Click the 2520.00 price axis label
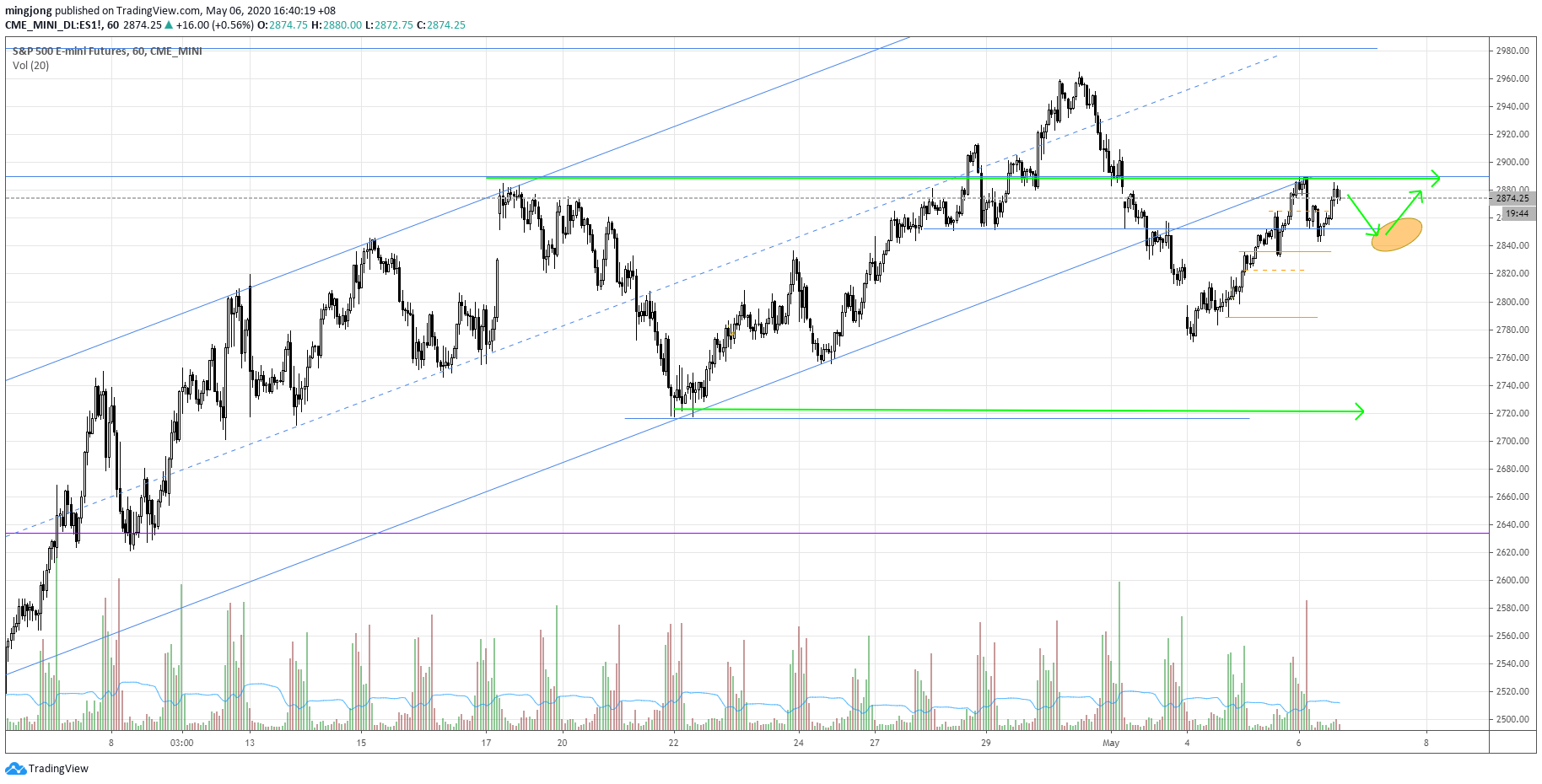Image resolution: width=1542 pixels, height=784 pixels. point(1512,691)
